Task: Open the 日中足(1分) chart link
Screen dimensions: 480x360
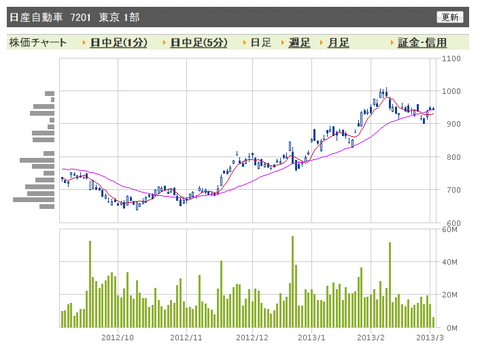Action: pos(119,43)
